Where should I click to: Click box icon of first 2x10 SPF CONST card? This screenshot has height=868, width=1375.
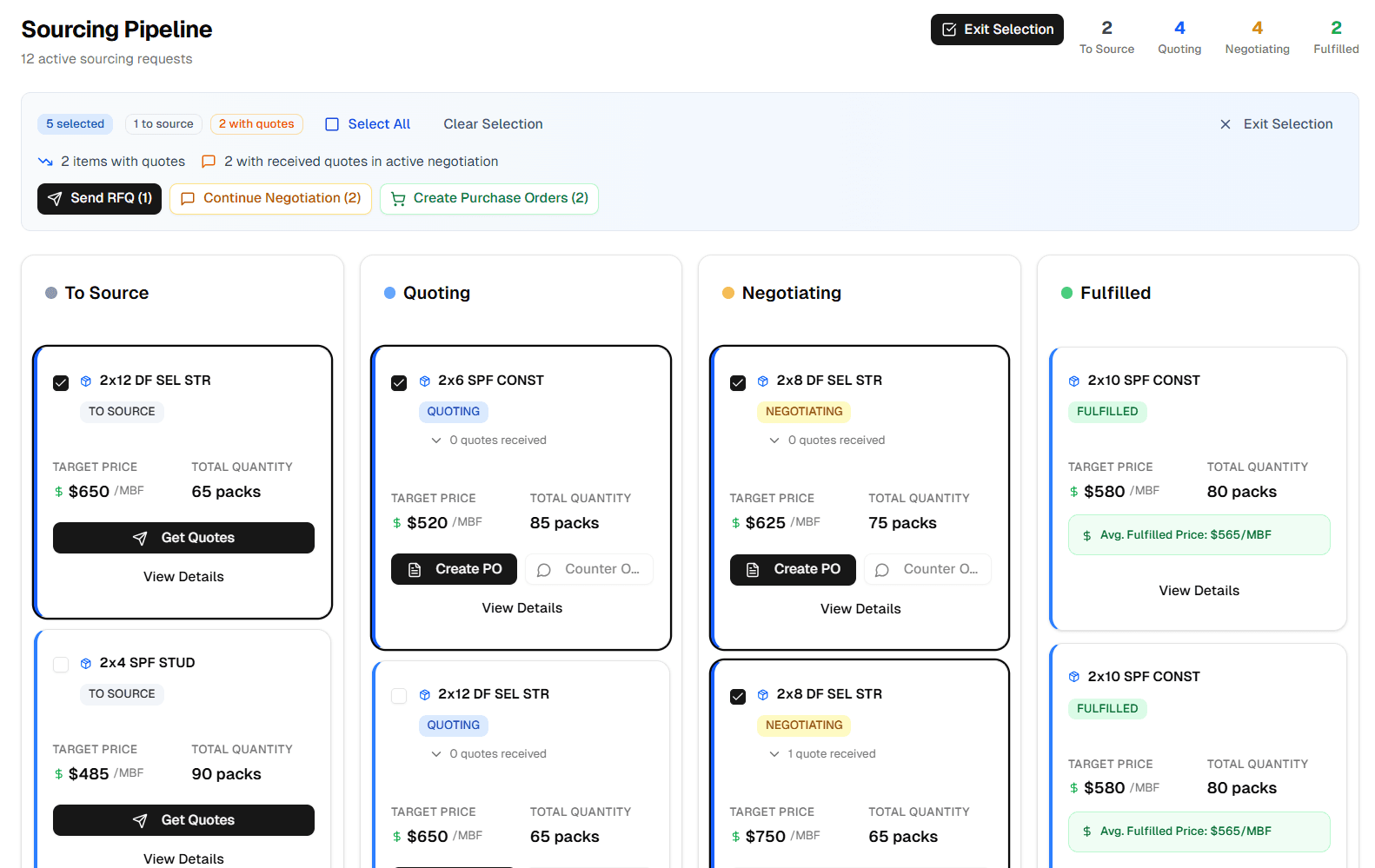(x=1074, y=381)
